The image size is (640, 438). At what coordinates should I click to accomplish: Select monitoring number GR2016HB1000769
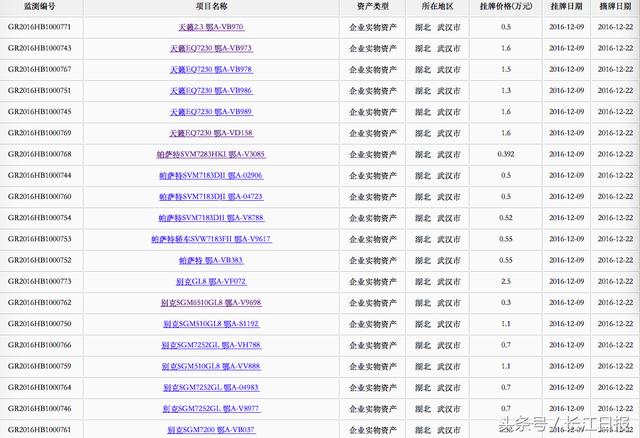(x=40, y=133)
